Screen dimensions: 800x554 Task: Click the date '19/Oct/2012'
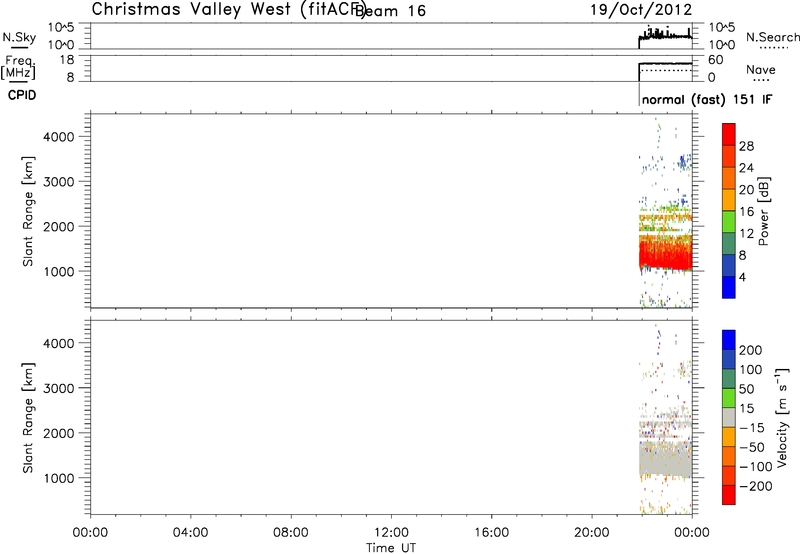coord(641,10)
